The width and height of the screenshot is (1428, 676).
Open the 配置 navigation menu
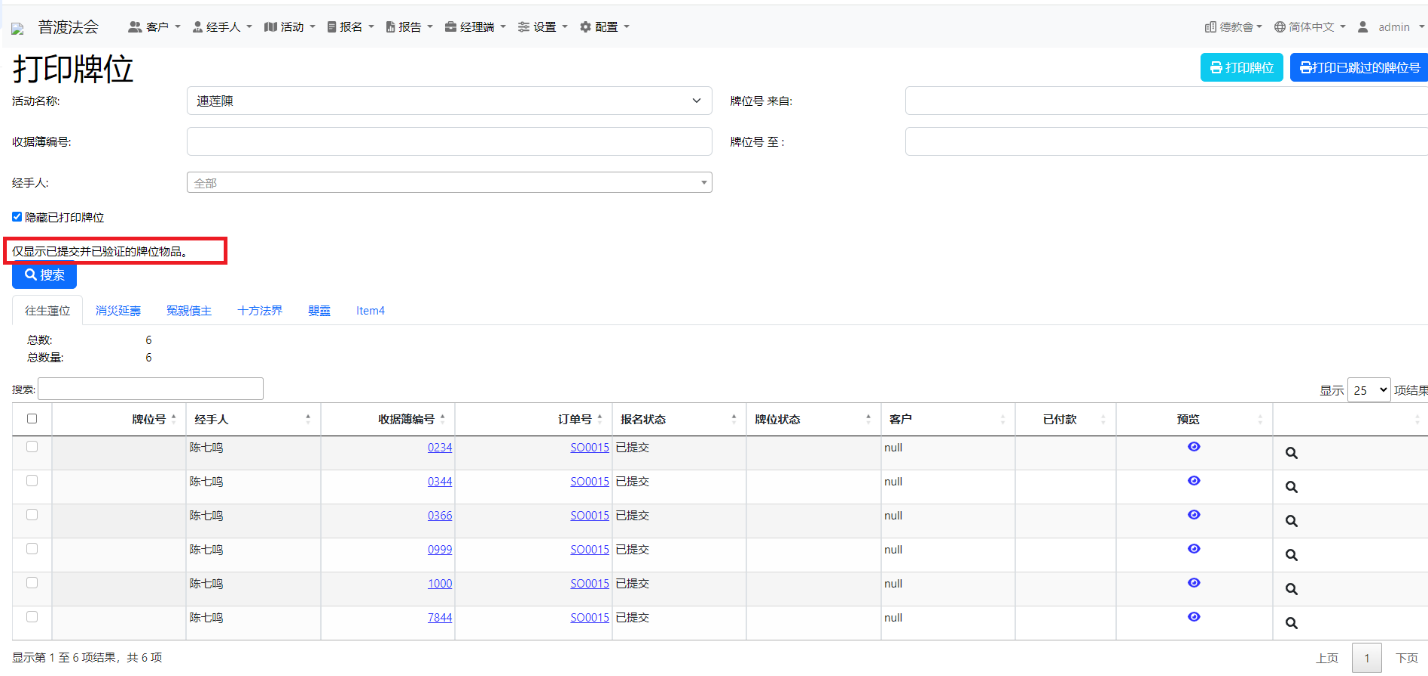point(605,27)
